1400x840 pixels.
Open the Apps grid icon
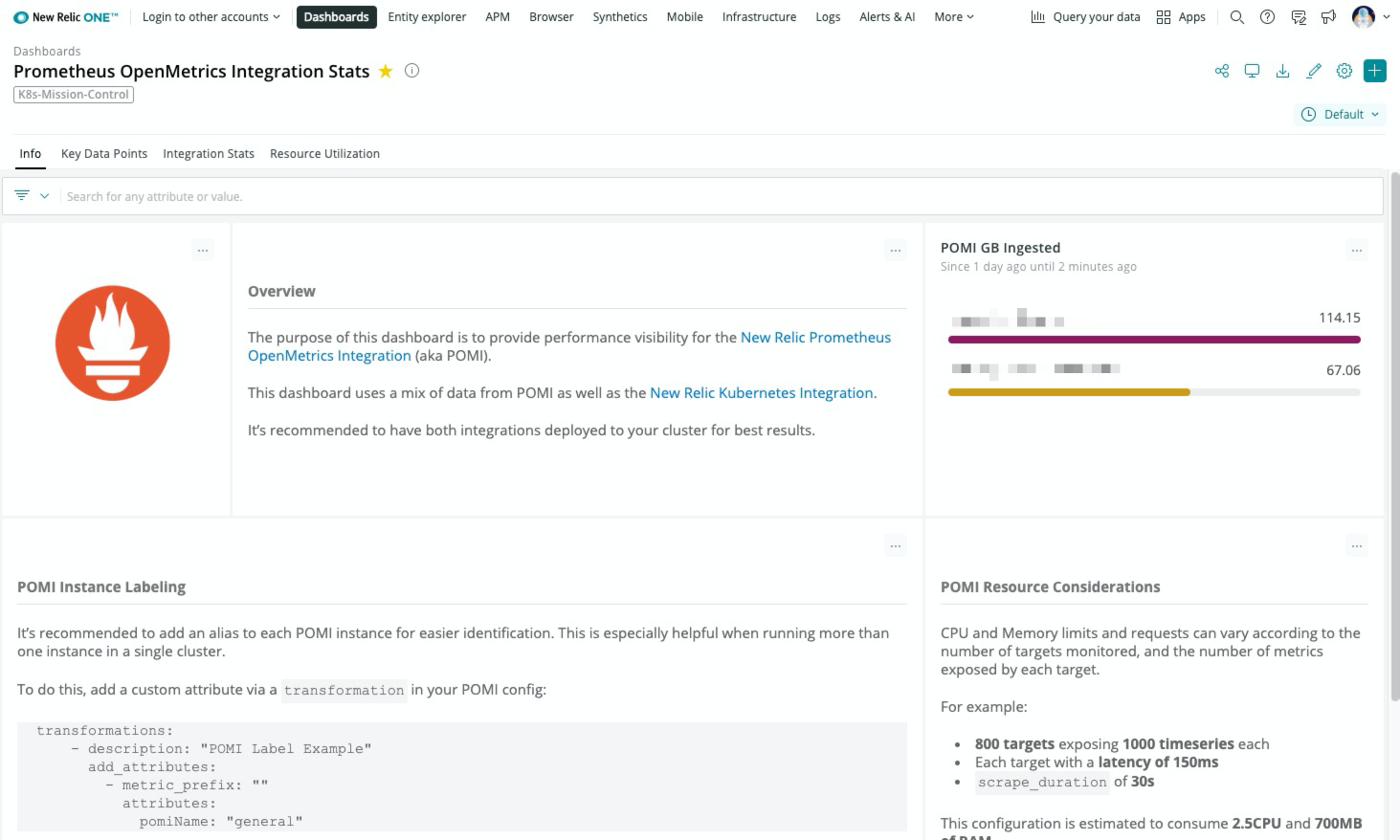coord(1164,17)
